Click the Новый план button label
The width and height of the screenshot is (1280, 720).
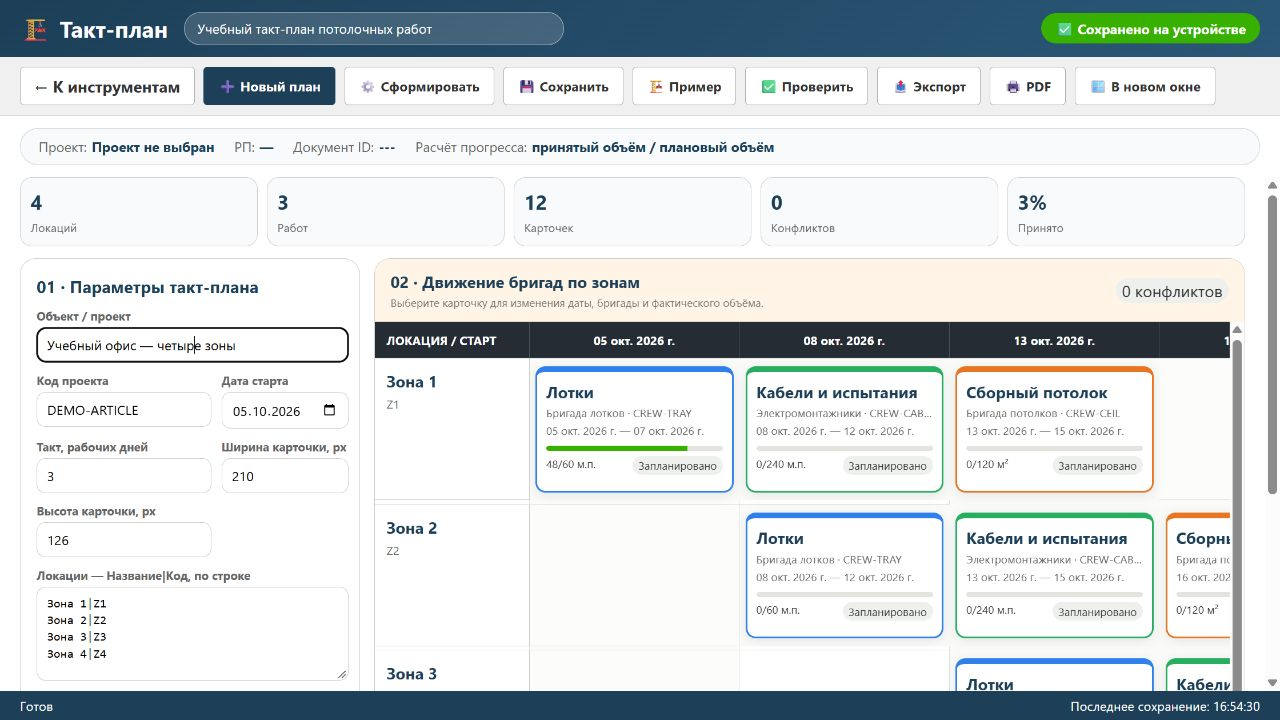pos(280,87)
